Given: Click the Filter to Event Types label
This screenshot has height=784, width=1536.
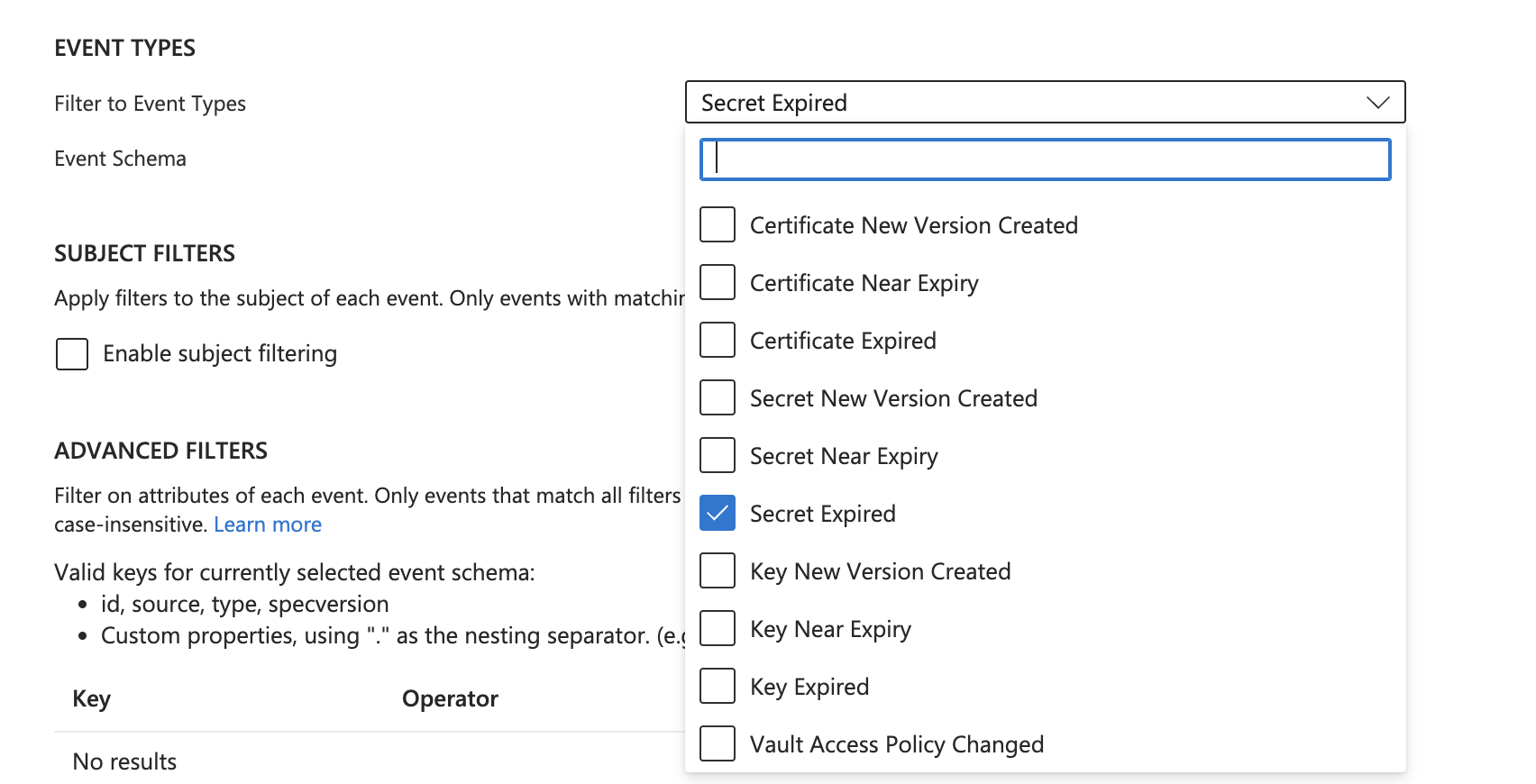Looking at the screenshot, I should click(150, 104).
